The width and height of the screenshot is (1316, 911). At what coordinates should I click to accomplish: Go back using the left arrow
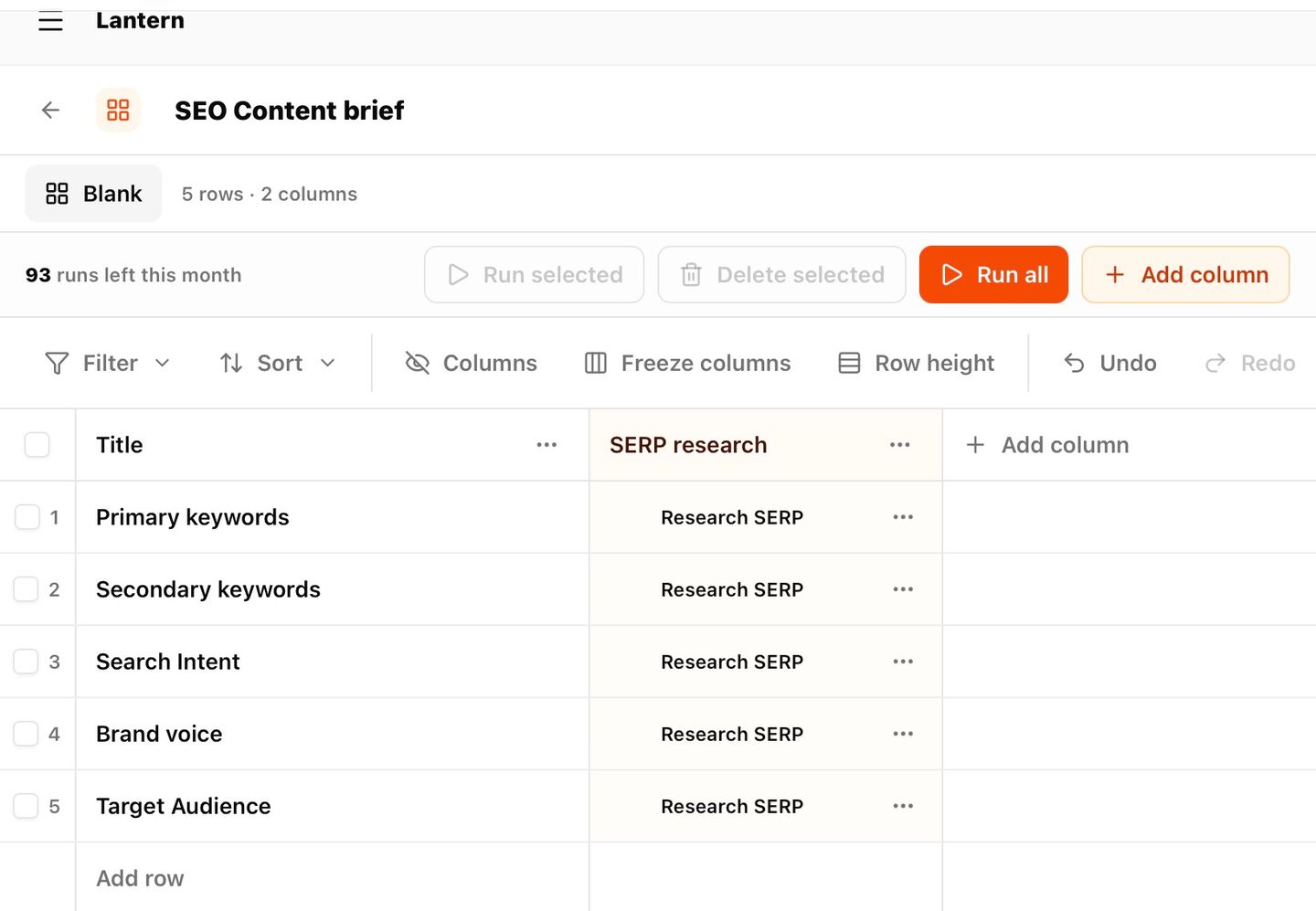[x=50, y=111]
